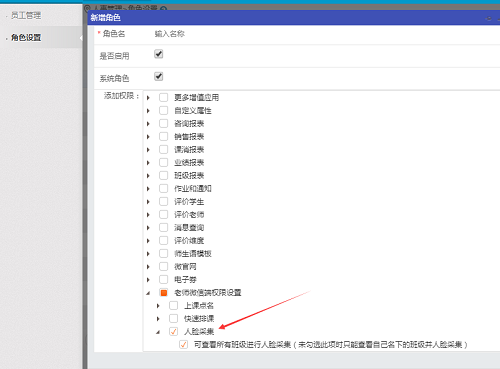This screenshot has height=369, width=500.
Task: Expand the 课消报表 tree node
Action: coord(148,150)
